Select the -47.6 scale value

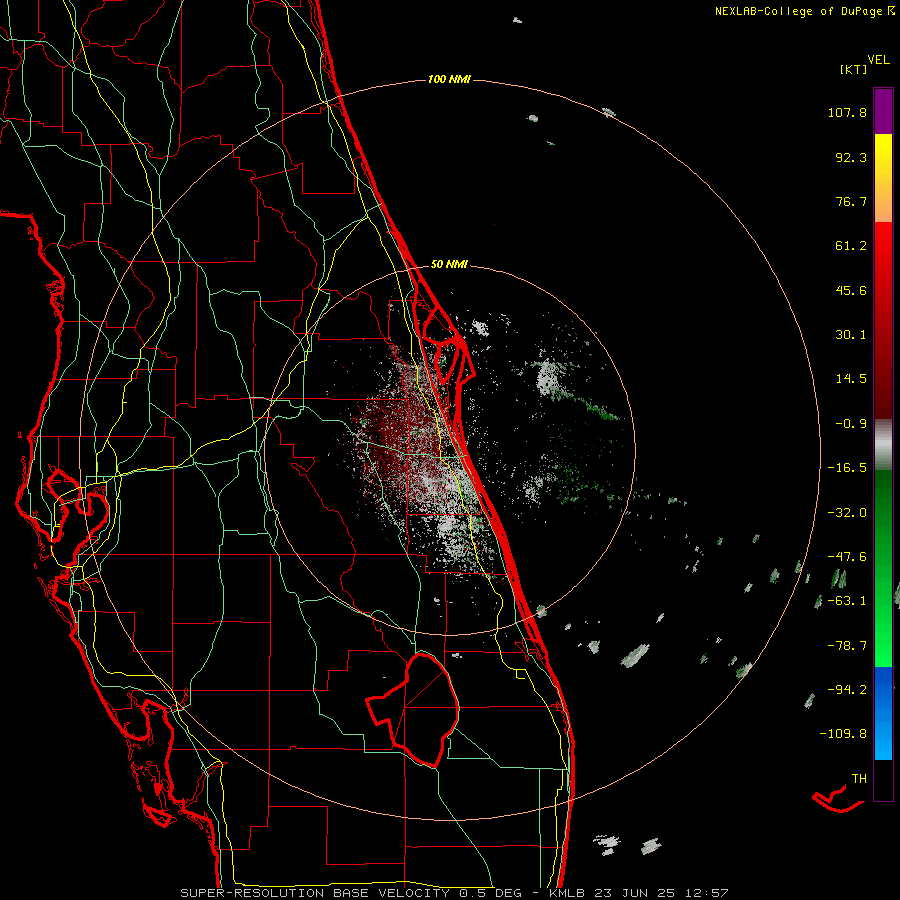847,557
